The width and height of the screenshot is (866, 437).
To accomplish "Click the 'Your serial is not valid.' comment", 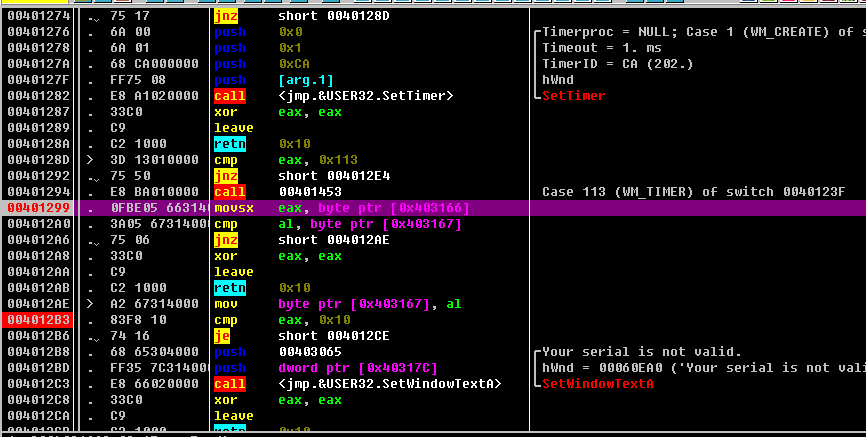I will pos(642,352).
